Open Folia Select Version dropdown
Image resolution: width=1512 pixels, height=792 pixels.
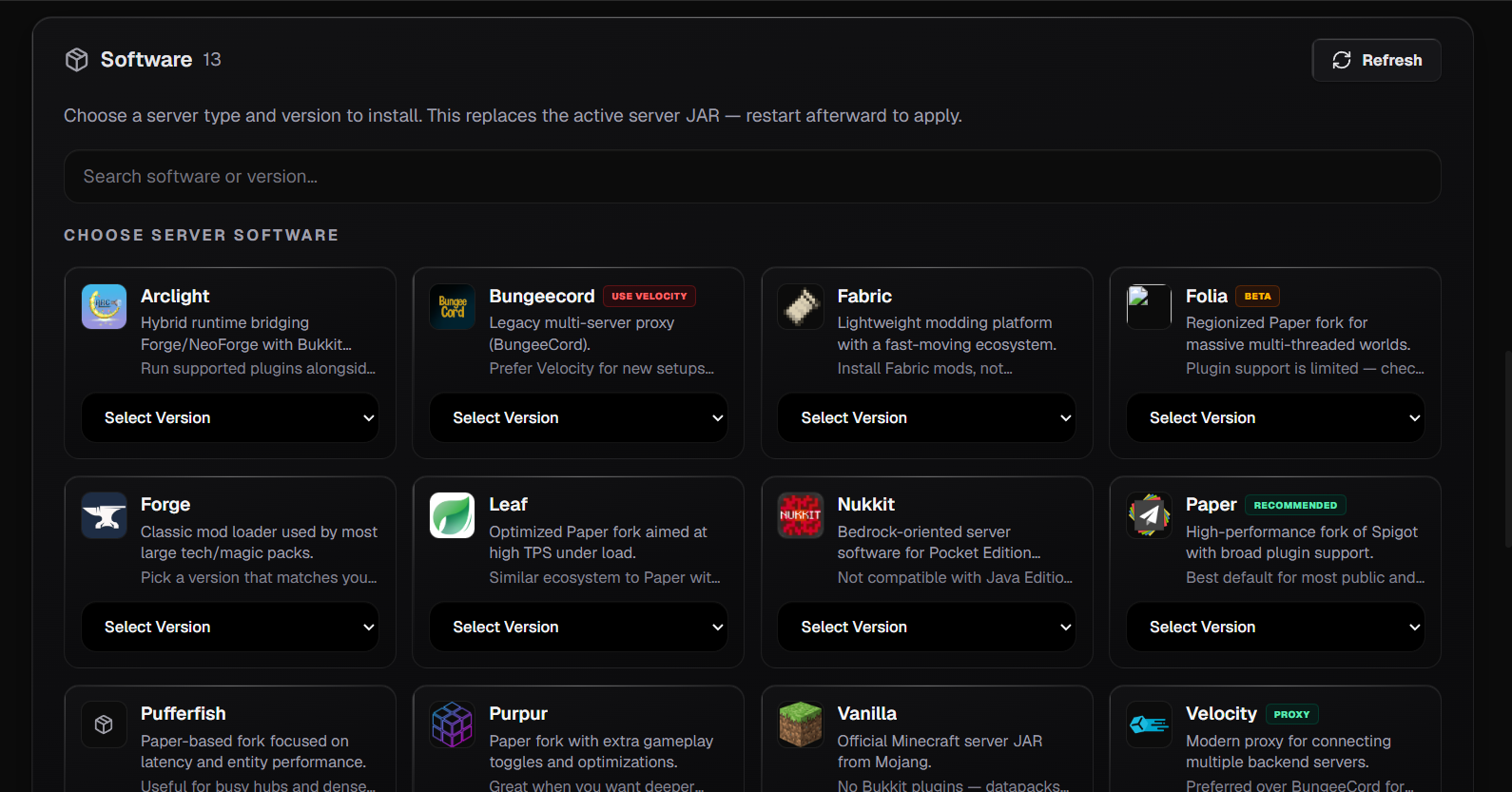pos(1275,417)
